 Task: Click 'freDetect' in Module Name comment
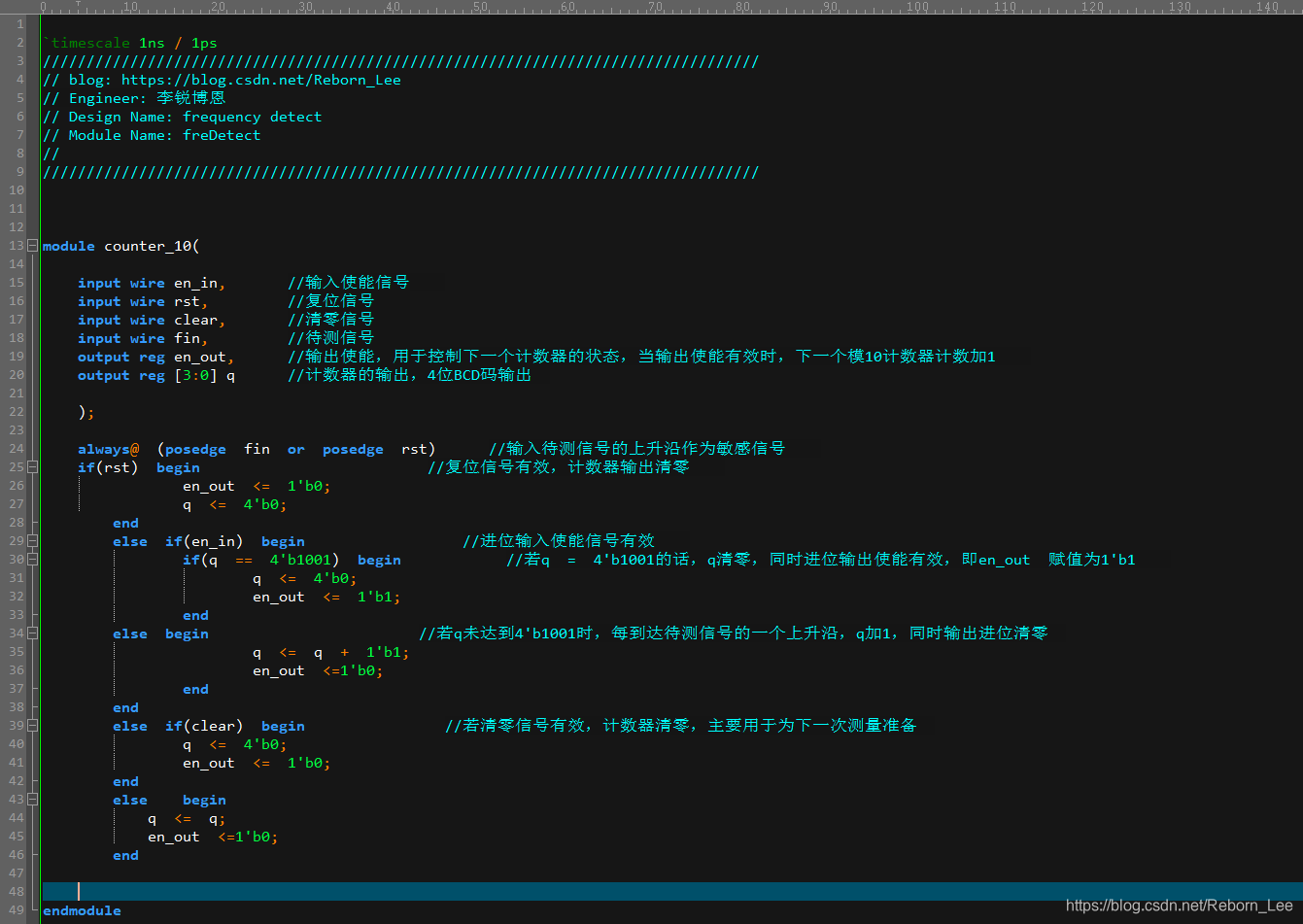tap(222, 135)
